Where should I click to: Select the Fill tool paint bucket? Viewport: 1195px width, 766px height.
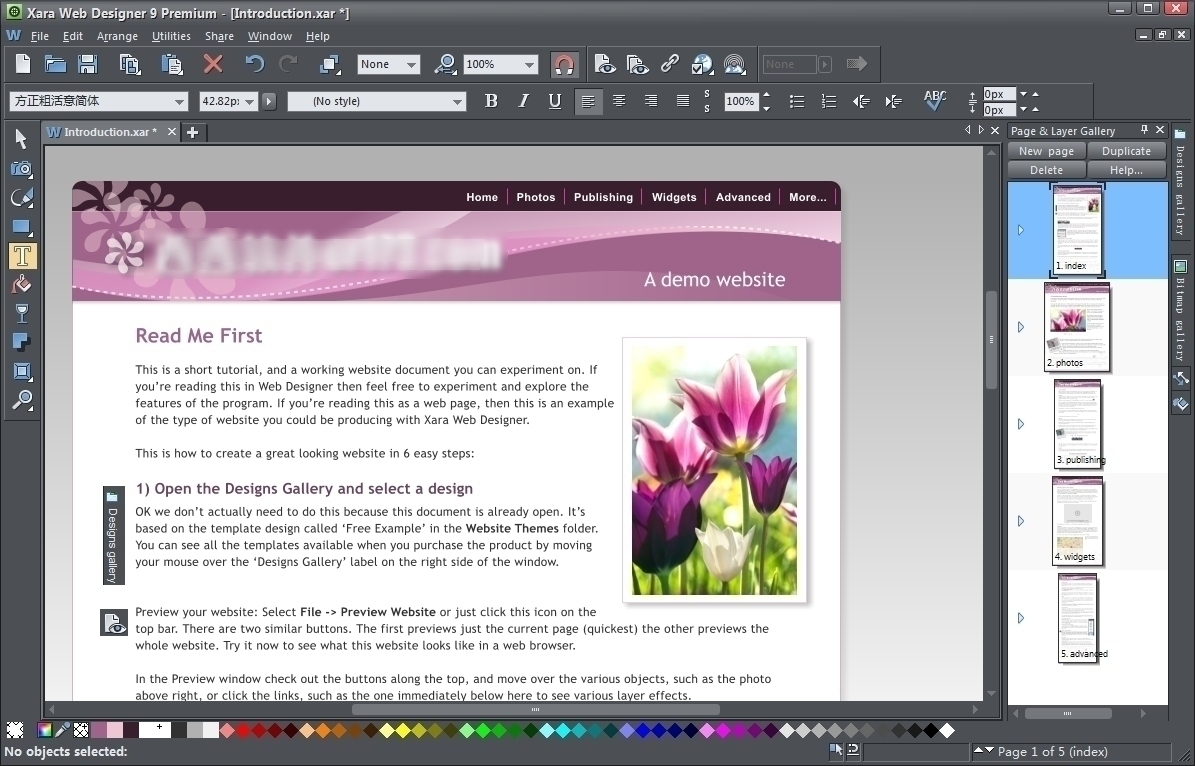coord(21,285)
